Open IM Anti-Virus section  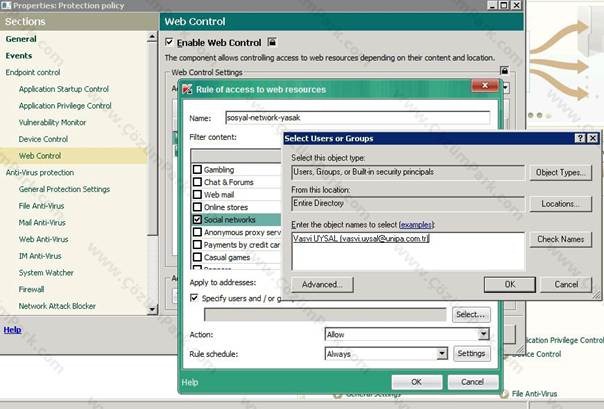tap(40, 256)
